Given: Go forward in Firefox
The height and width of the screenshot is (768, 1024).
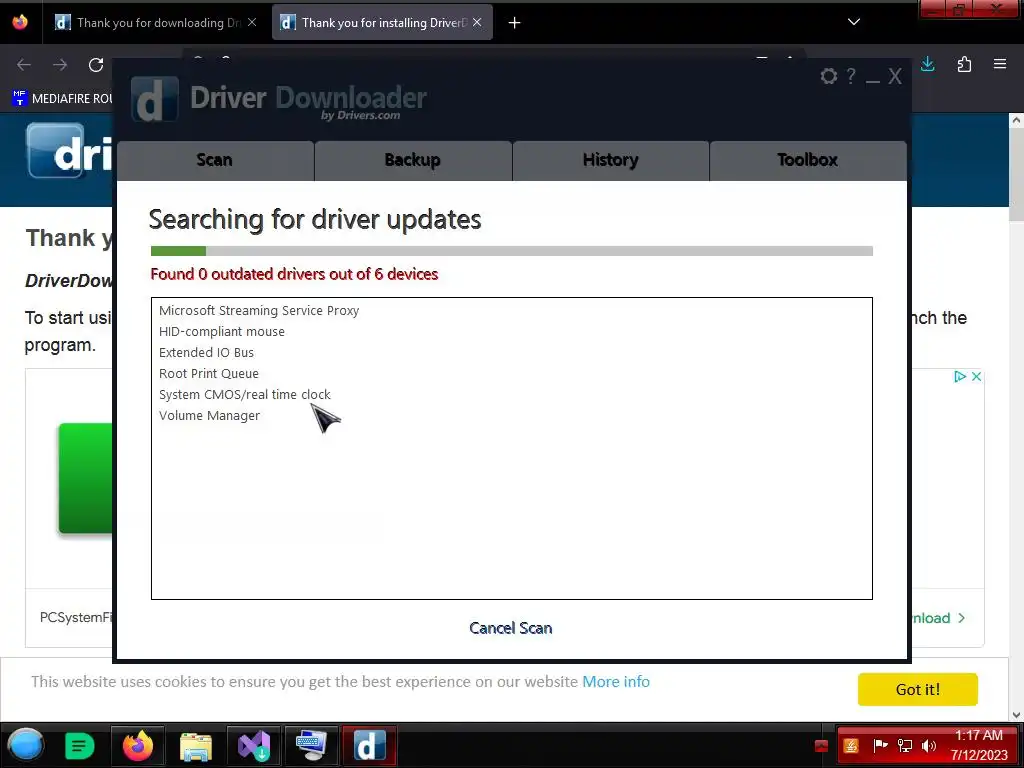Looking at the screenshot, I should click(60, 65).
